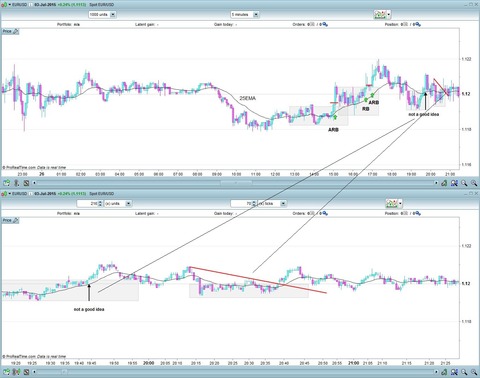
Task: Click the trading chart icon in top chart header
Action: [380, 15]
